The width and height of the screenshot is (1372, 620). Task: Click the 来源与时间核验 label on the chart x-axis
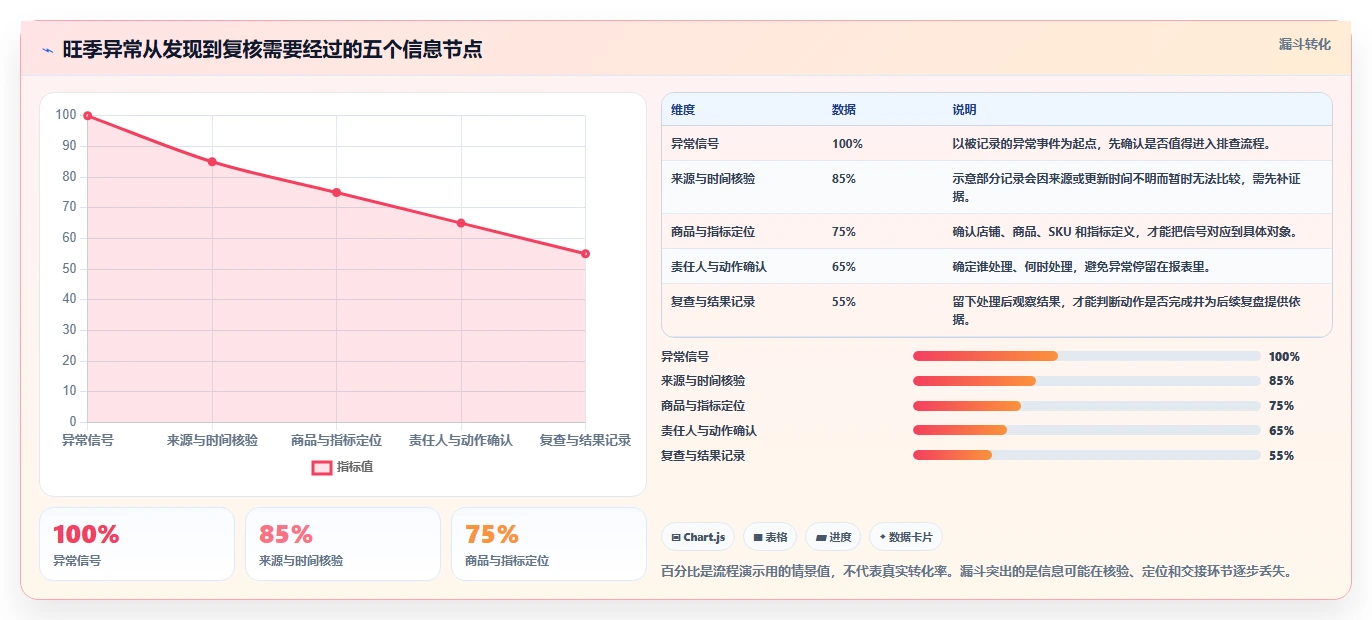pos(212,440)
